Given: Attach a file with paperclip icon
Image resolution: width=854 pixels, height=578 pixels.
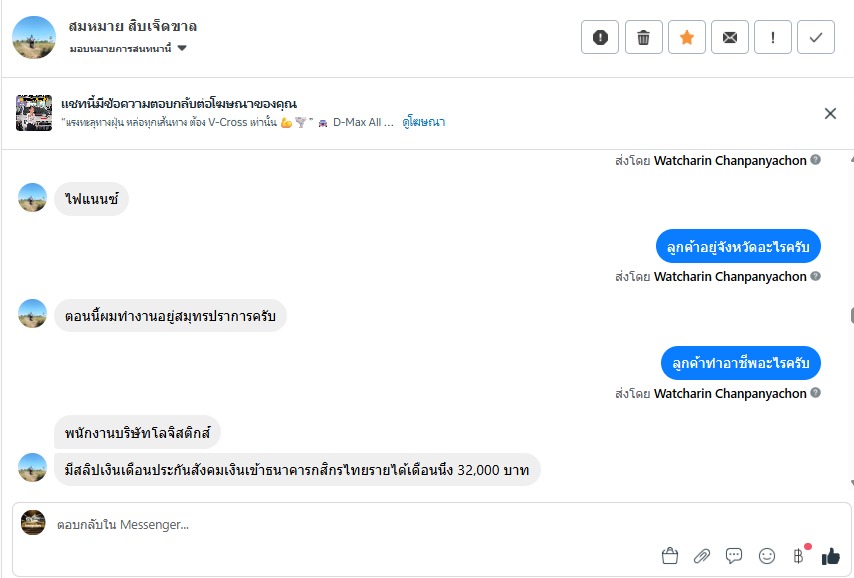Looking at the screenshot, I should (702, 555).
